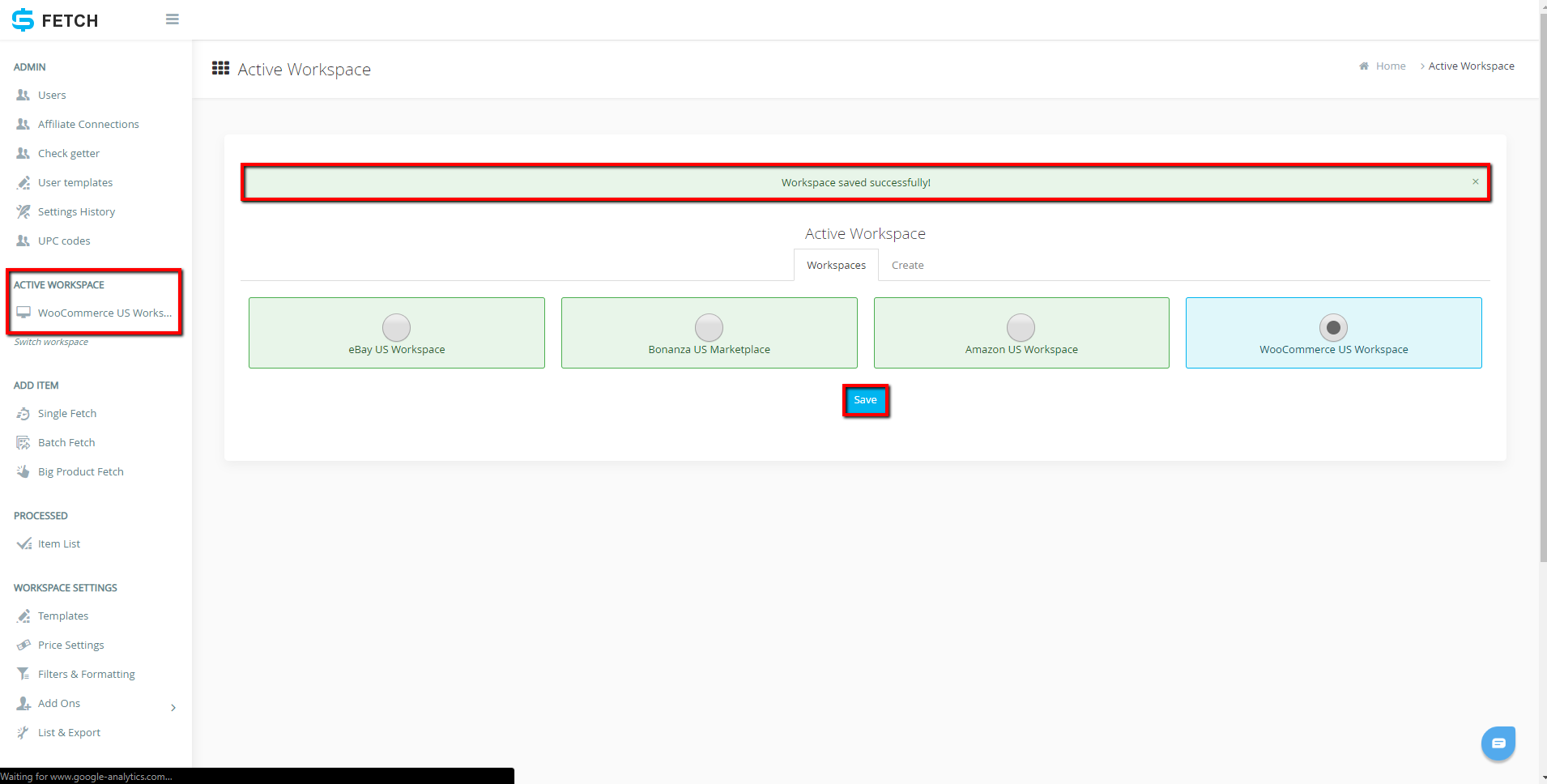Image resolution: width=1547 pixels, height=784 pixels.
Task: Click the Save button
Action: click(x=865, y=400)
